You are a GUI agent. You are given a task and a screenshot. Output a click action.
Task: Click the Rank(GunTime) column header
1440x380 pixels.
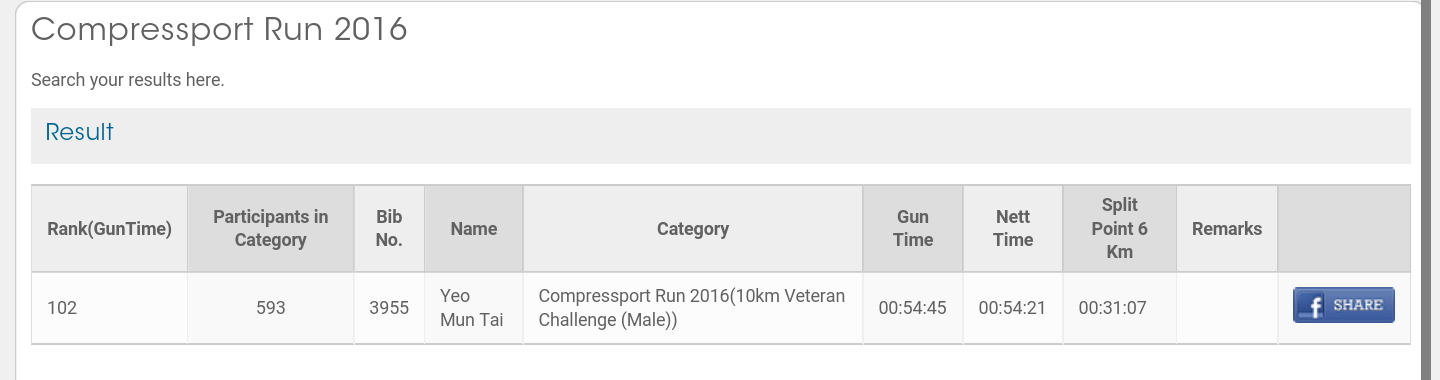coord(110,228)
